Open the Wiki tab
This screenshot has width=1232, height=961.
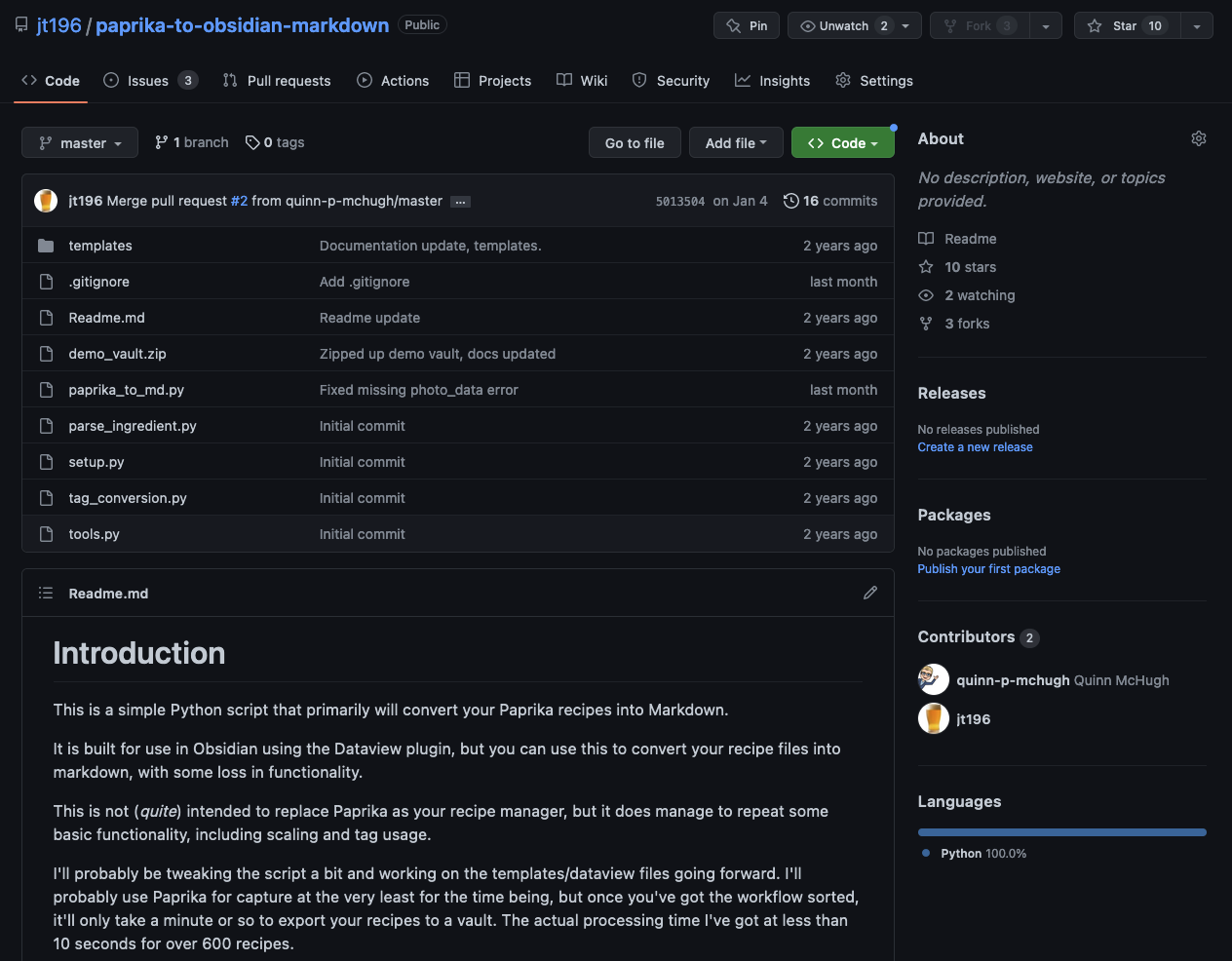click(582, 81)
